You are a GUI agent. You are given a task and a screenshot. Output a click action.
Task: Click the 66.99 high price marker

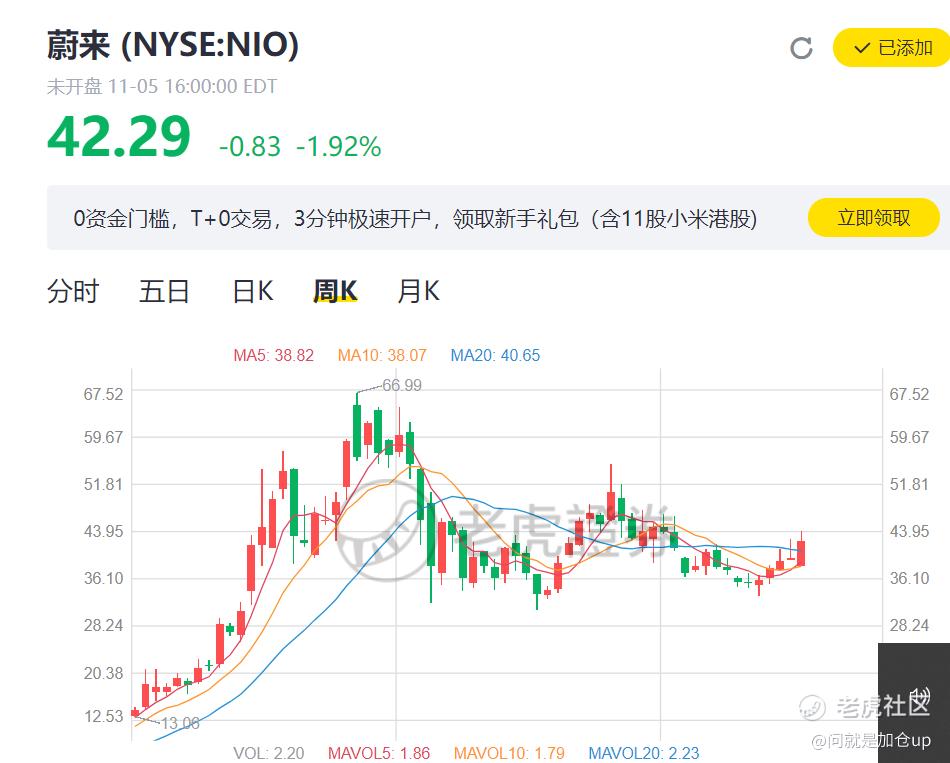(402, 385)
